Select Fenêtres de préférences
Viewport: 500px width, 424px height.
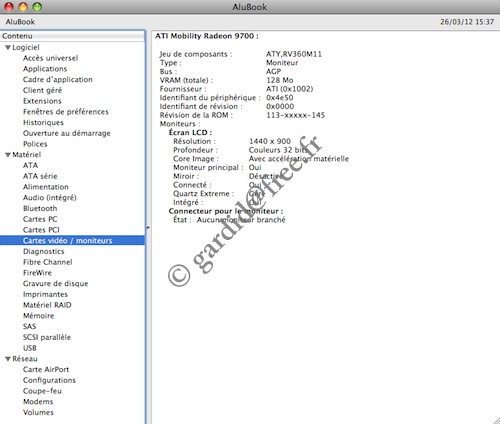[x=66, y=112]
